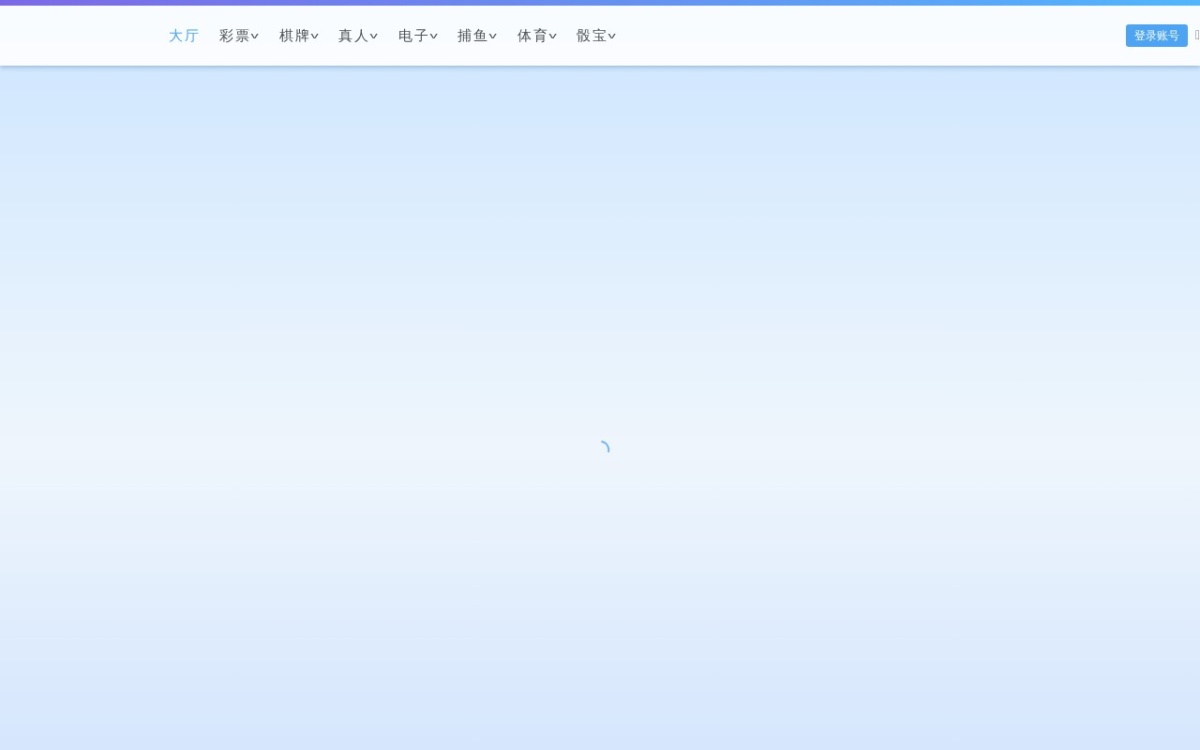
Task: Expand the 体育 dropdown menu
Action: click(537, 36)
